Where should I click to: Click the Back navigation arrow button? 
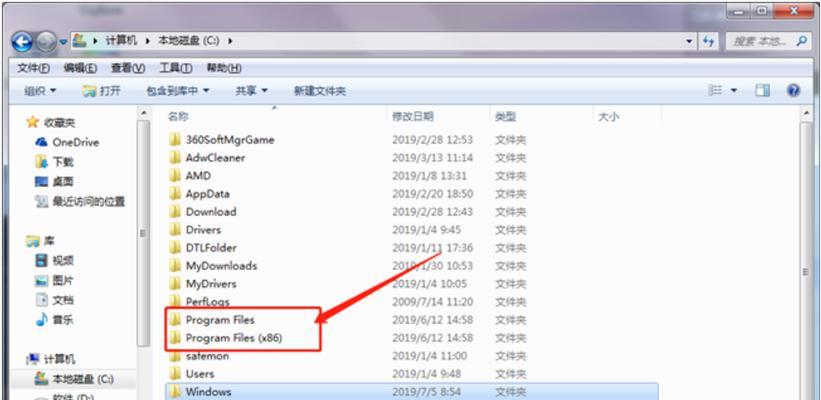click(22, 41)
